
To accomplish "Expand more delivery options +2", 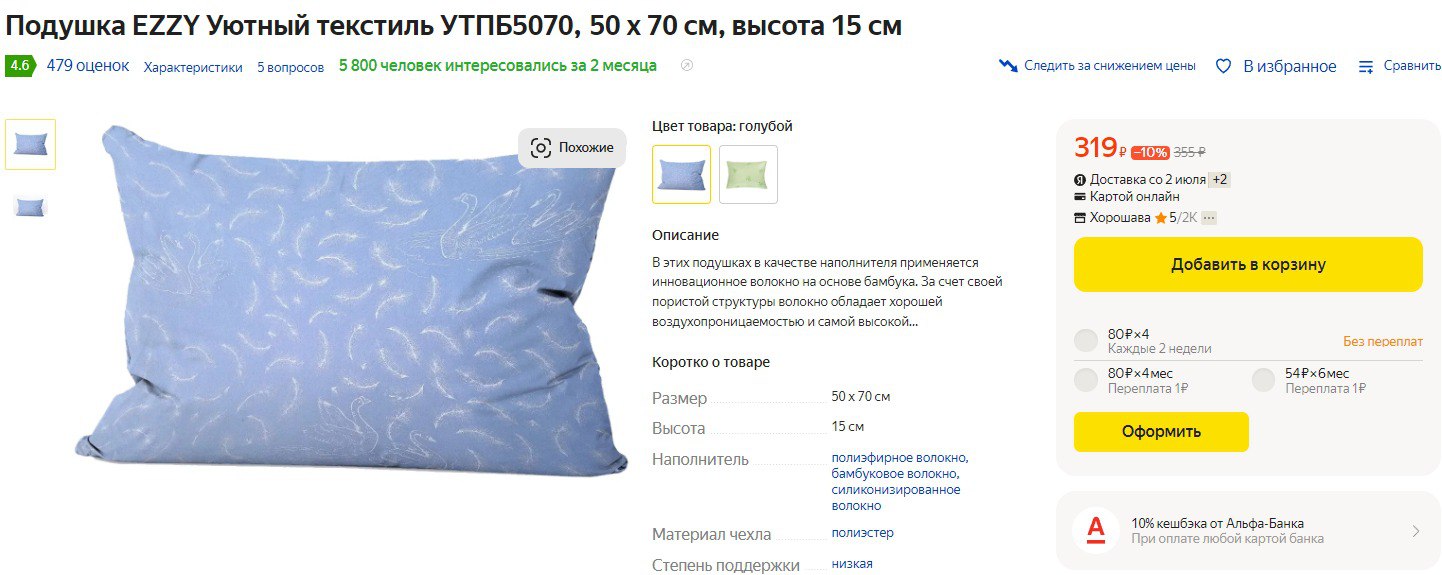I will tap(1219, 180).
